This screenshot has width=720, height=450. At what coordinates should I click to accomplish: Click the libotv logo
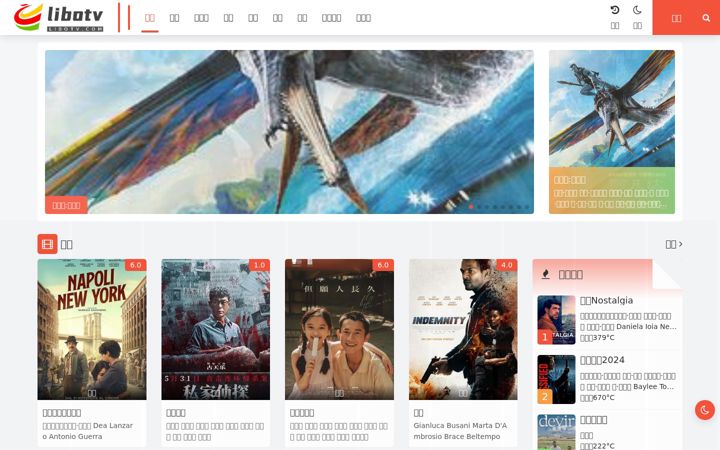tap(58, 17)
